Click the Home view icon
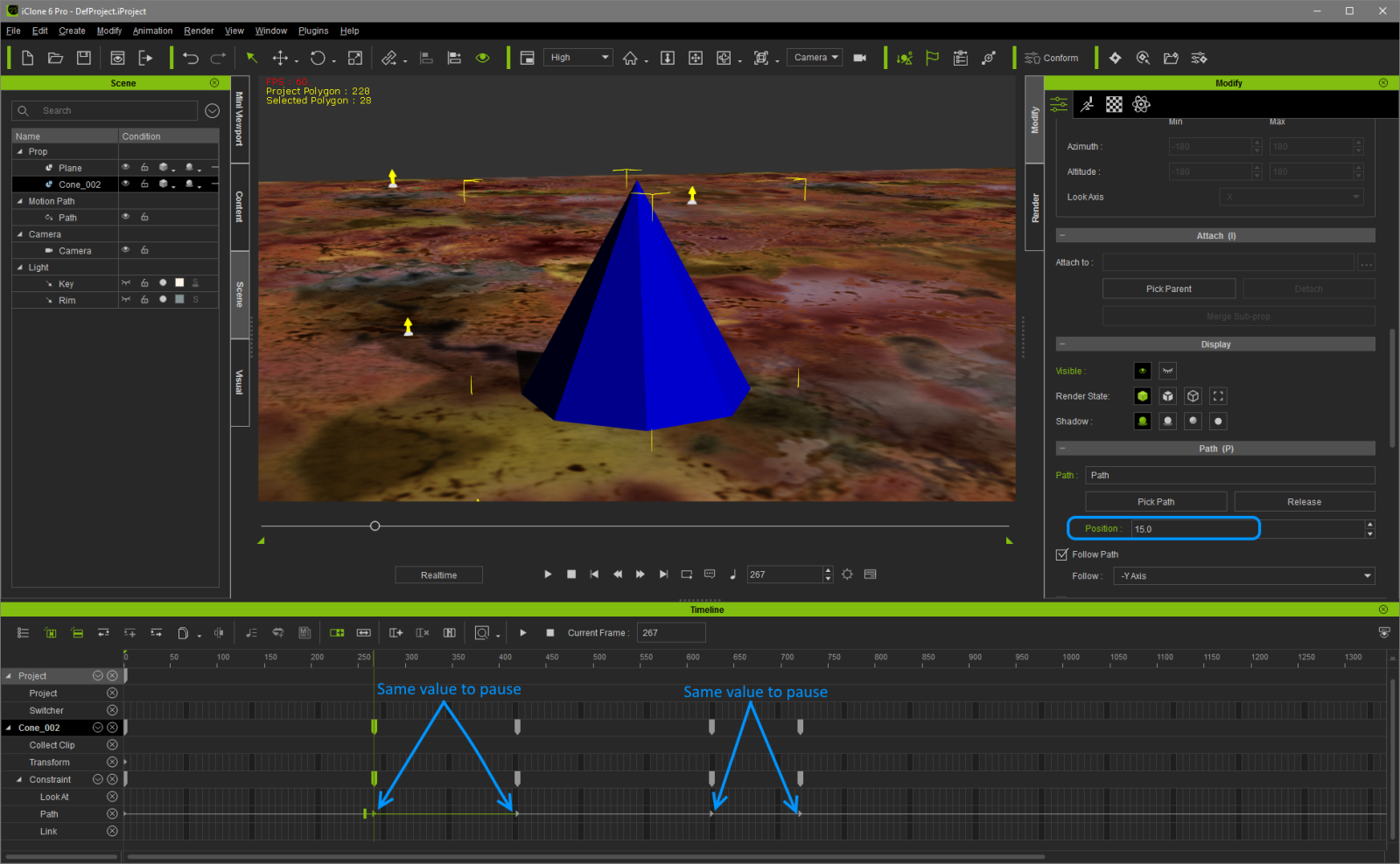1400x864 pixels. (630, 58)
